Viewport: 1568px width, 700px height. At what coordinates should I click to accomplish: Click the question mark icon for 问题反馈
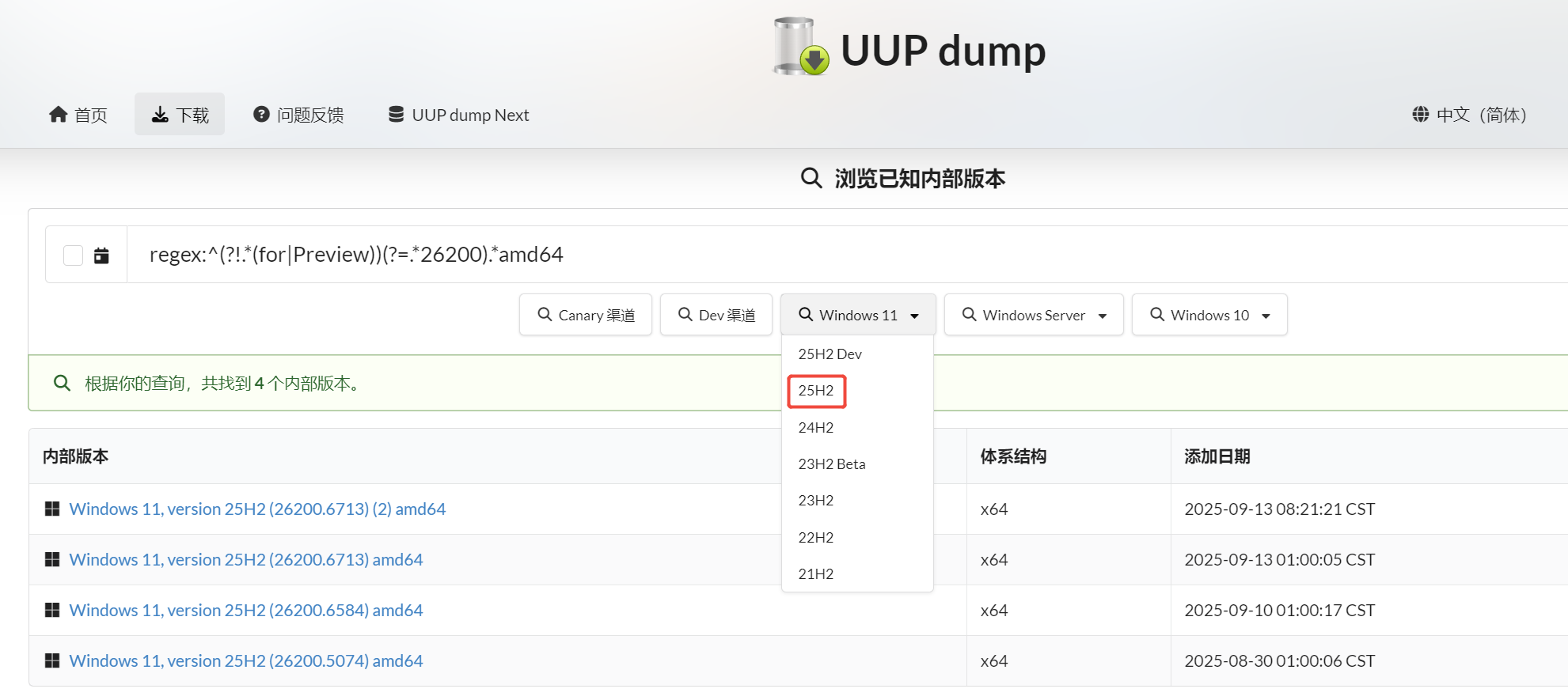click(261, 115)
